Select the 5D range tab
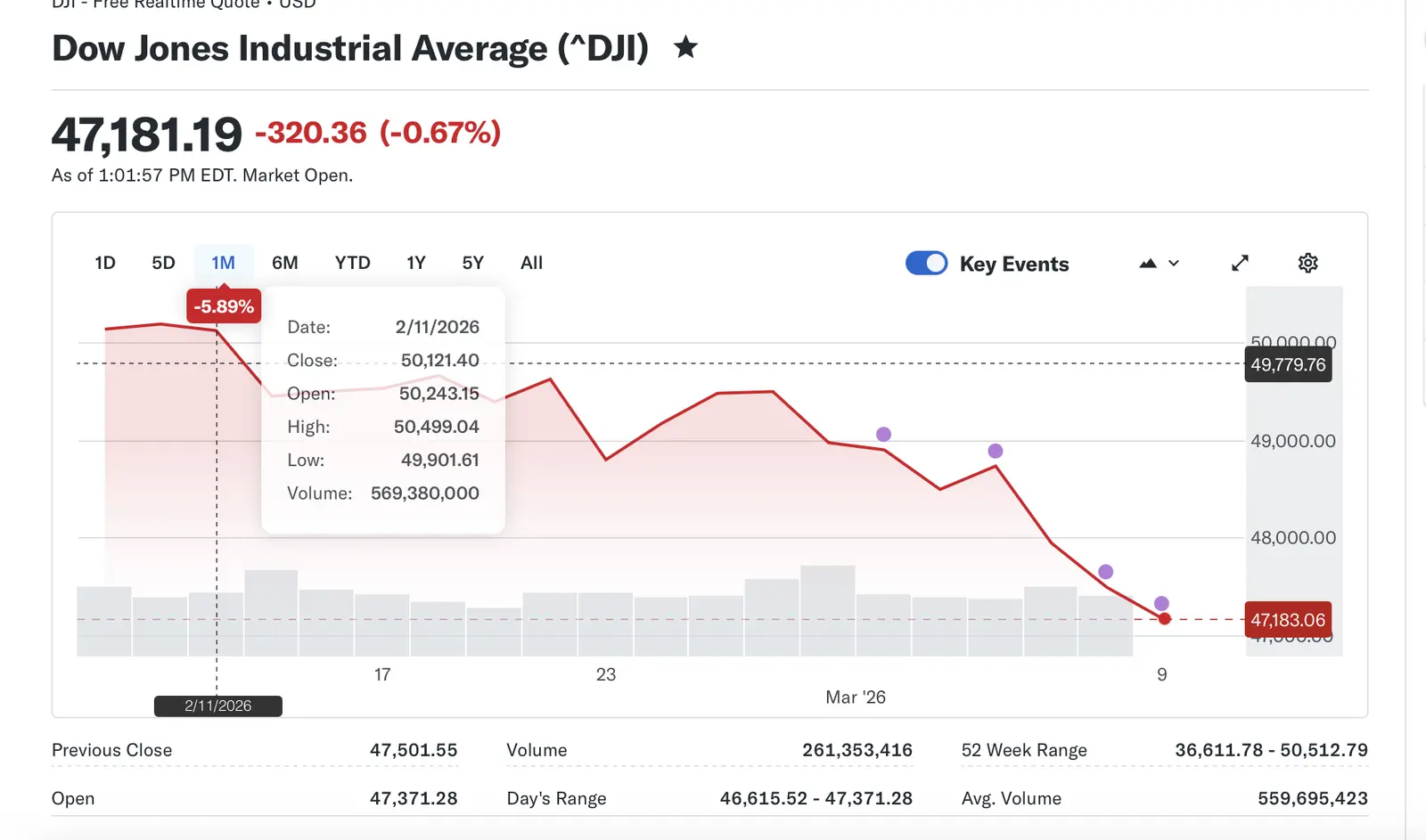This screenshot has height=840, width=1426. tap(163, 263)
